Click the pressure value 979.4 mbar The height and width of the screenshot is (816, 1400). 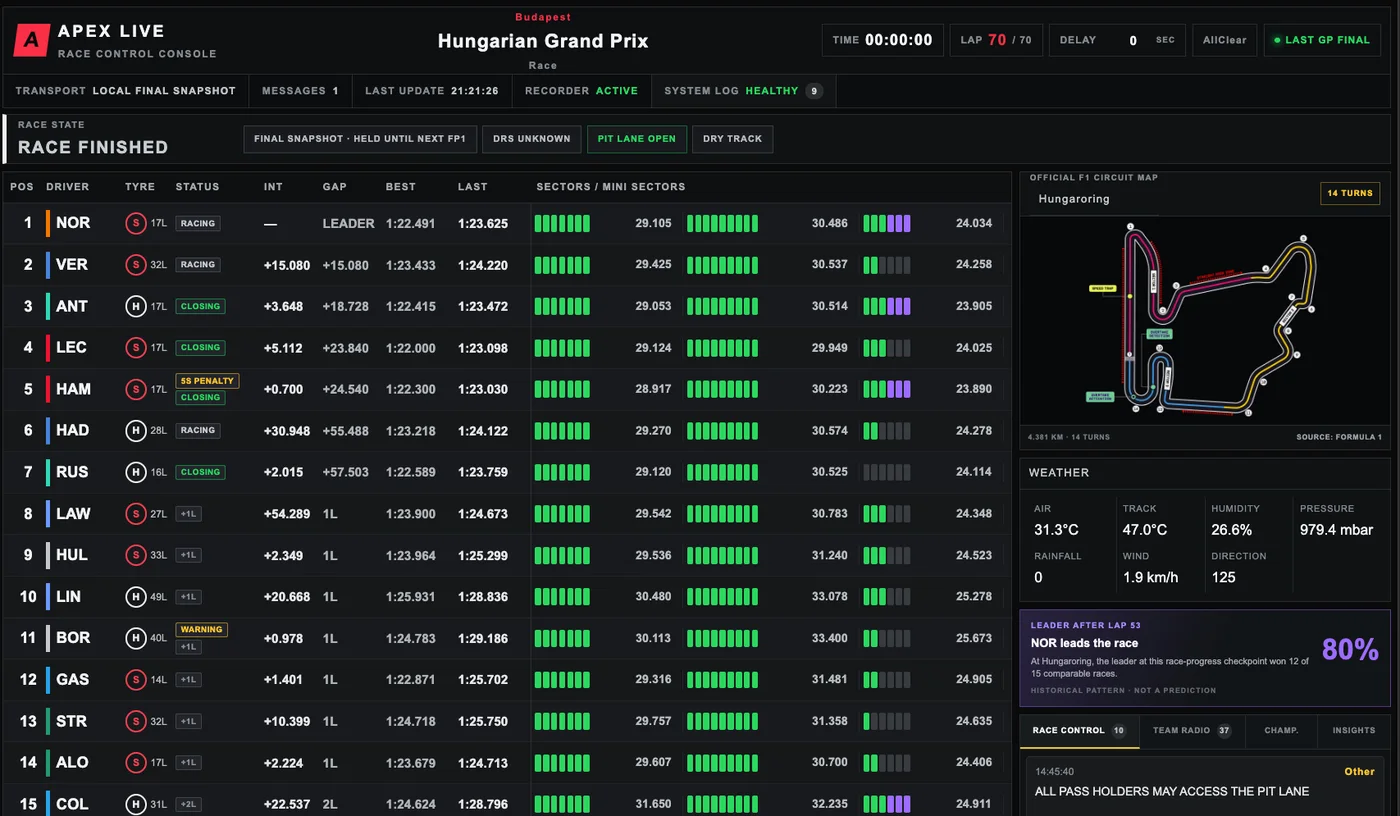pos(1337,530)
